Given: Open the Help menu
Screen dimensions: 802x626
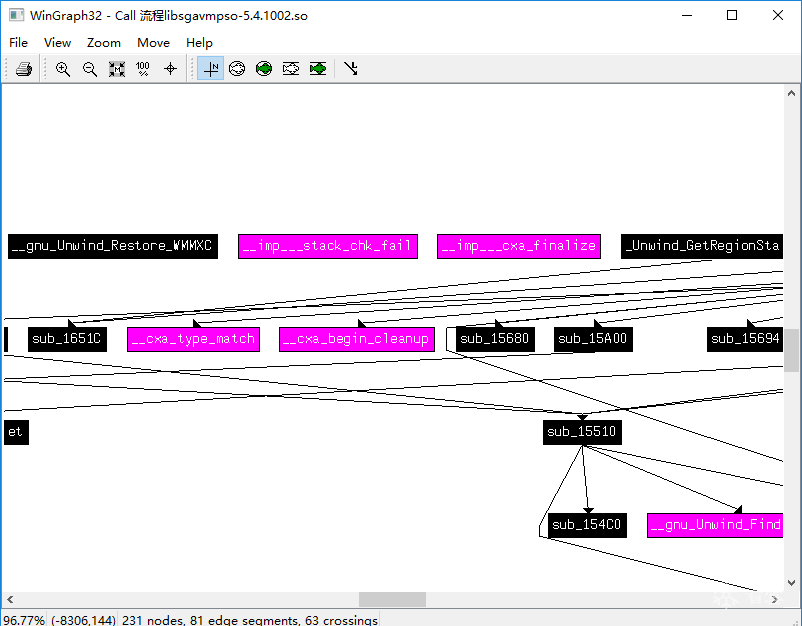Looking at the screenshot, I should [x=199, y=42].
